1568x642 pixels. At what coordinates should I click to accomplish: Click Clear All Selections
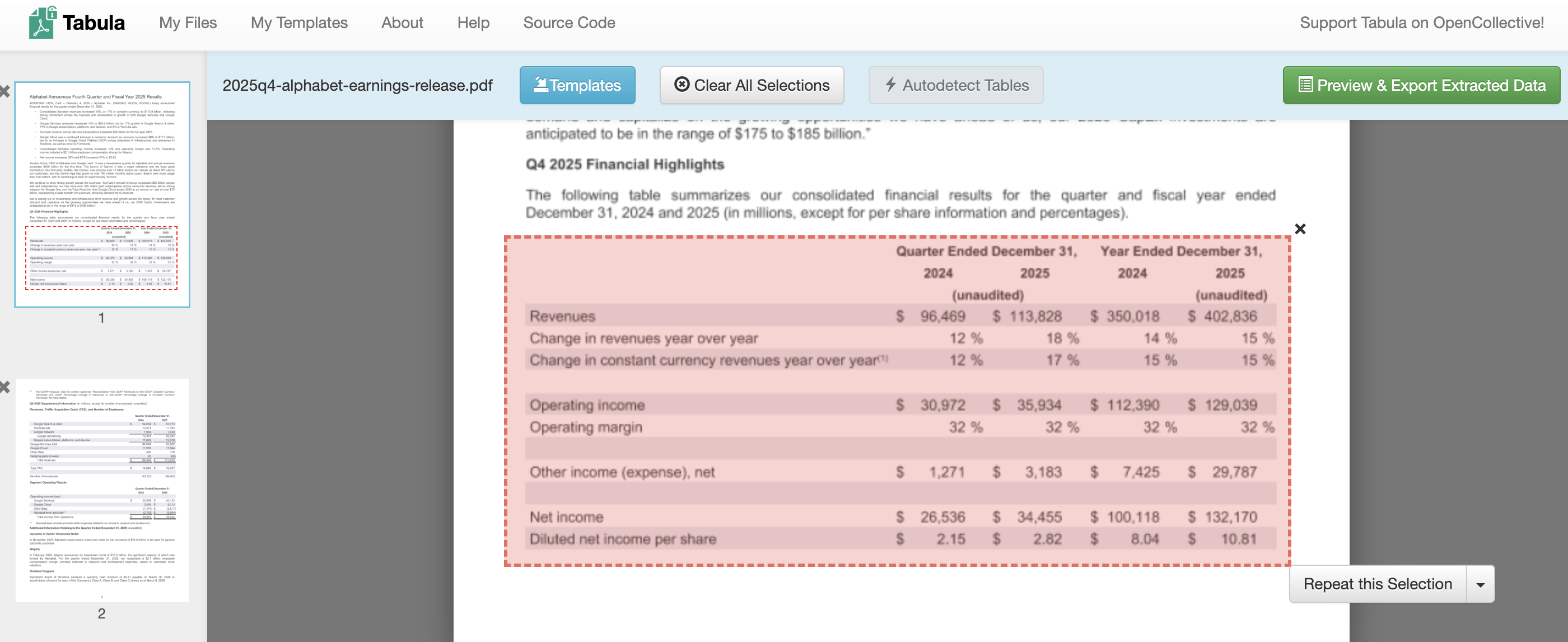point(752,85)
